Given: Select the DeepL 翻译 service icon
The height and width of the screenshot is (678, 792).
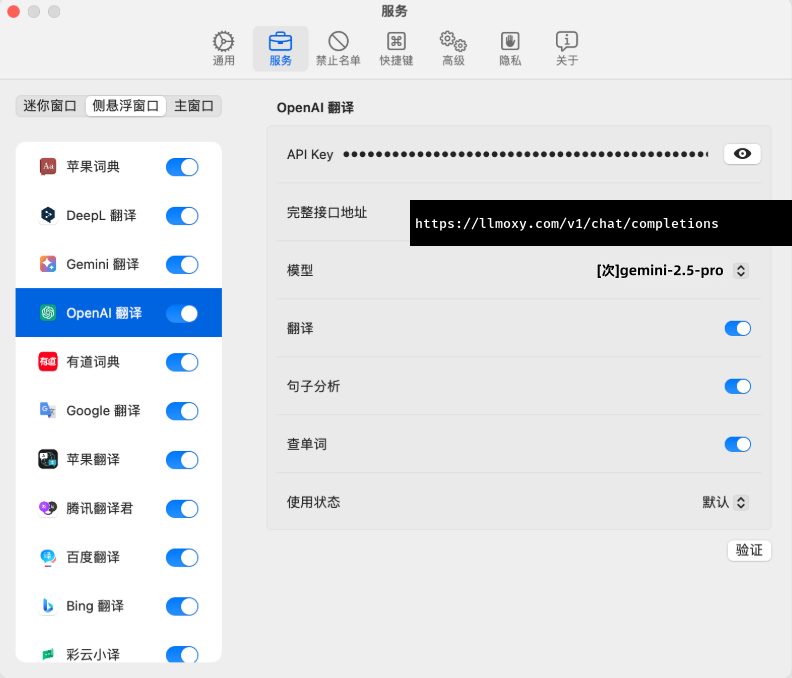Looking at the screenshot, I should click(x=48, y=215).
